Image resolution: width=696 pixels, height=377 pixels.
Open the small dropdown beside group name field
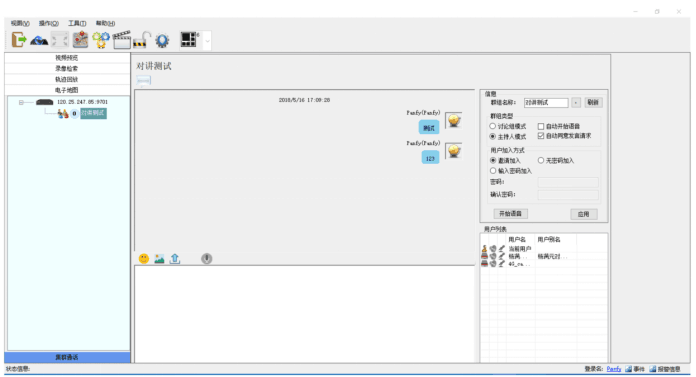coord(576,103)
